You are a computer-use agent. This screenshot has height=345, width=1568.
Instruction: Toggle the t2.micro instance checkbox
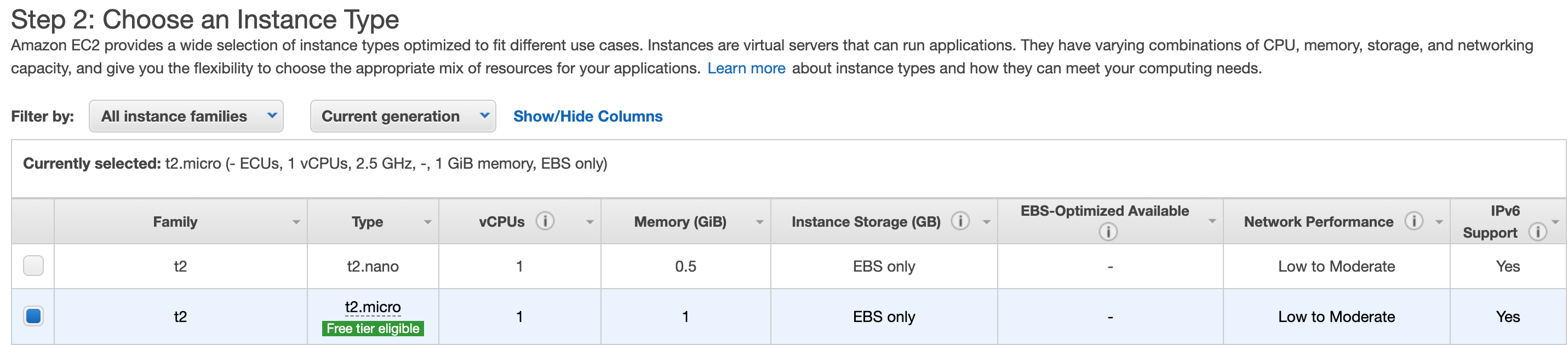33,317
